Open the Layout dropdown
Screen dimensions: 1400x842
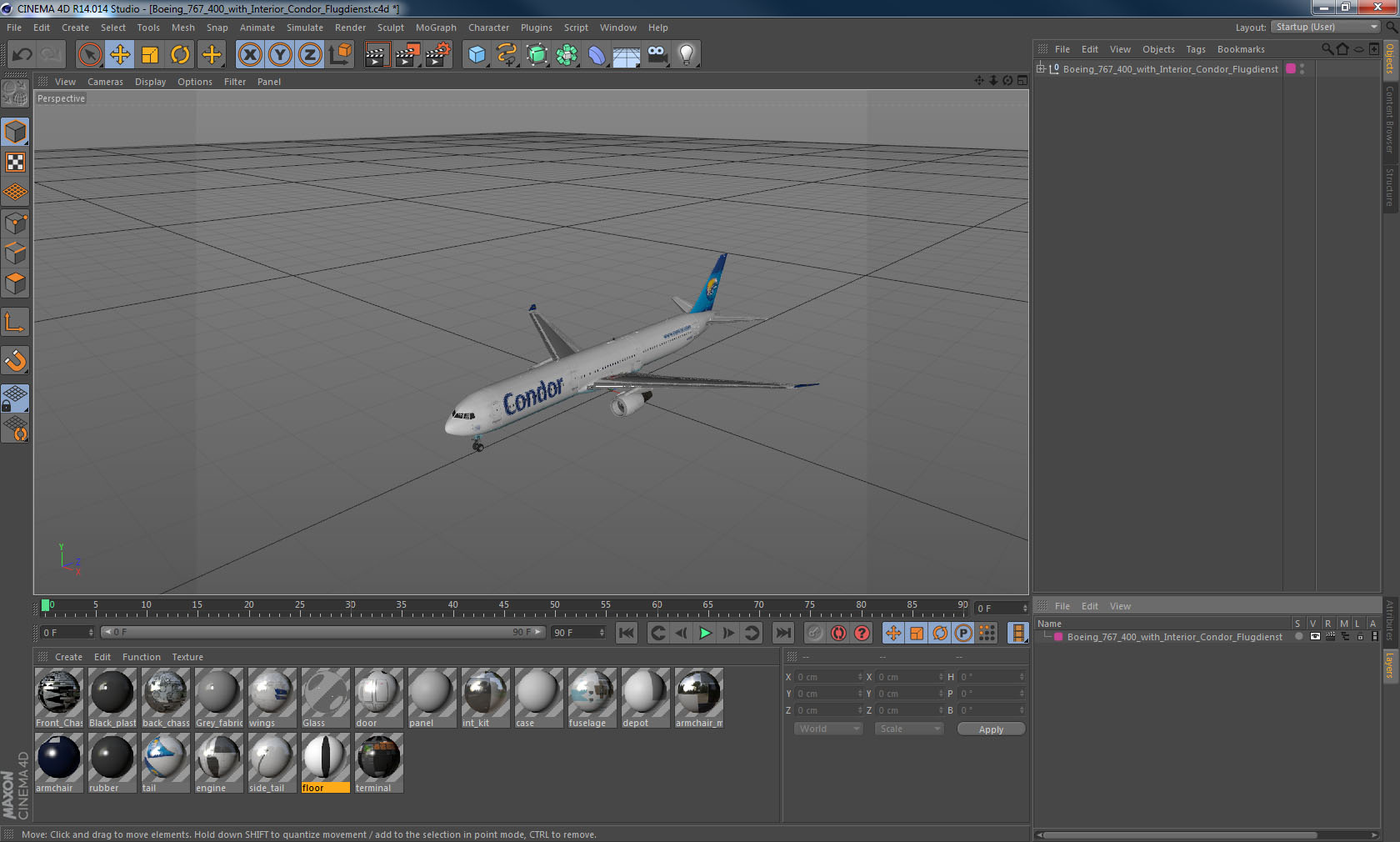point(1325,28)
